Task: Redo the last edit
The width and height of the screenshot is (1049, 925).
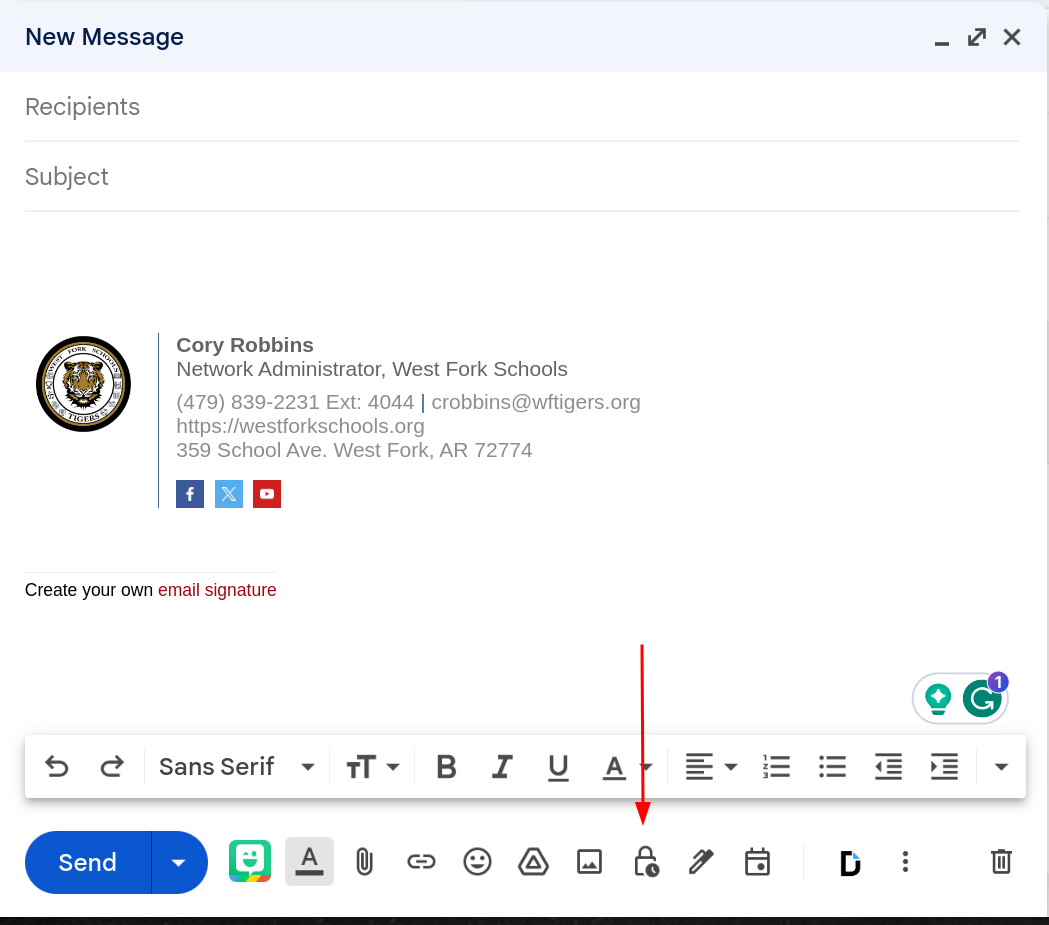Action: [112, 766]
